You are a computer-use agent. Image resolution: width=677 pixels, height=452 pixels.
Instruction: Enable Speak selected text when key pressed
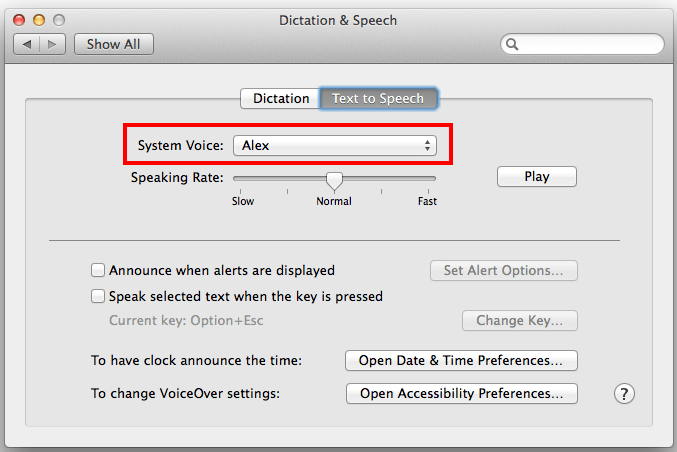point(98,296)
